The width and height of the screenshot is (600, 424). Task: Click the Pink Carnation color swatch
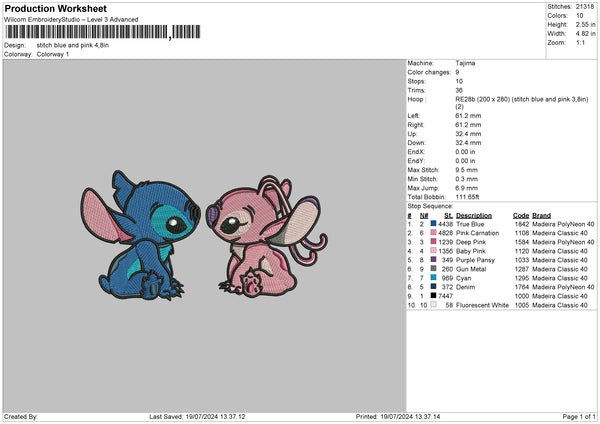pyautogui.click(x=433, y=234)
